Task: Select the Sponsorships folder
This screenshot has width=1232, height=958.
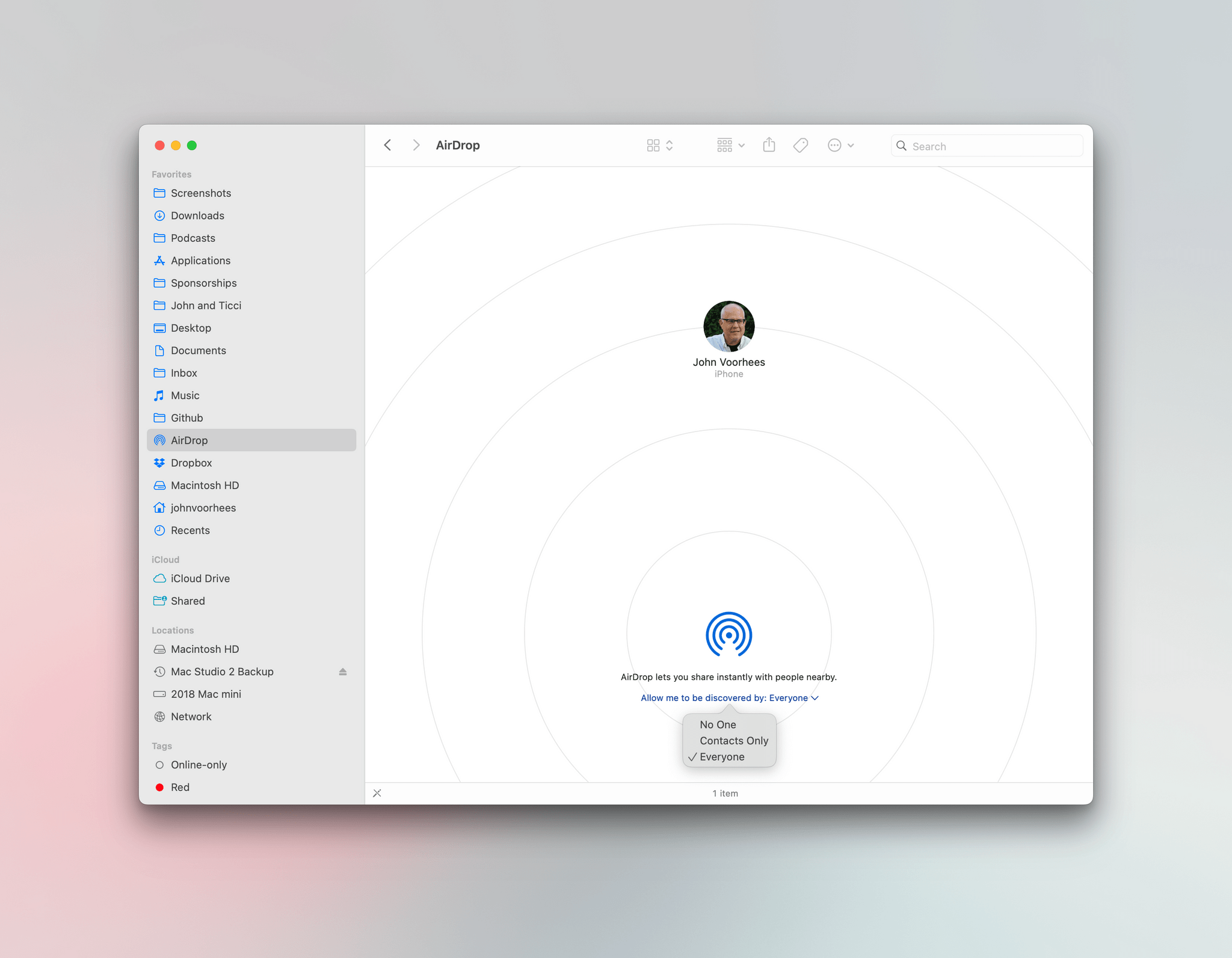Action: [251, 283]
